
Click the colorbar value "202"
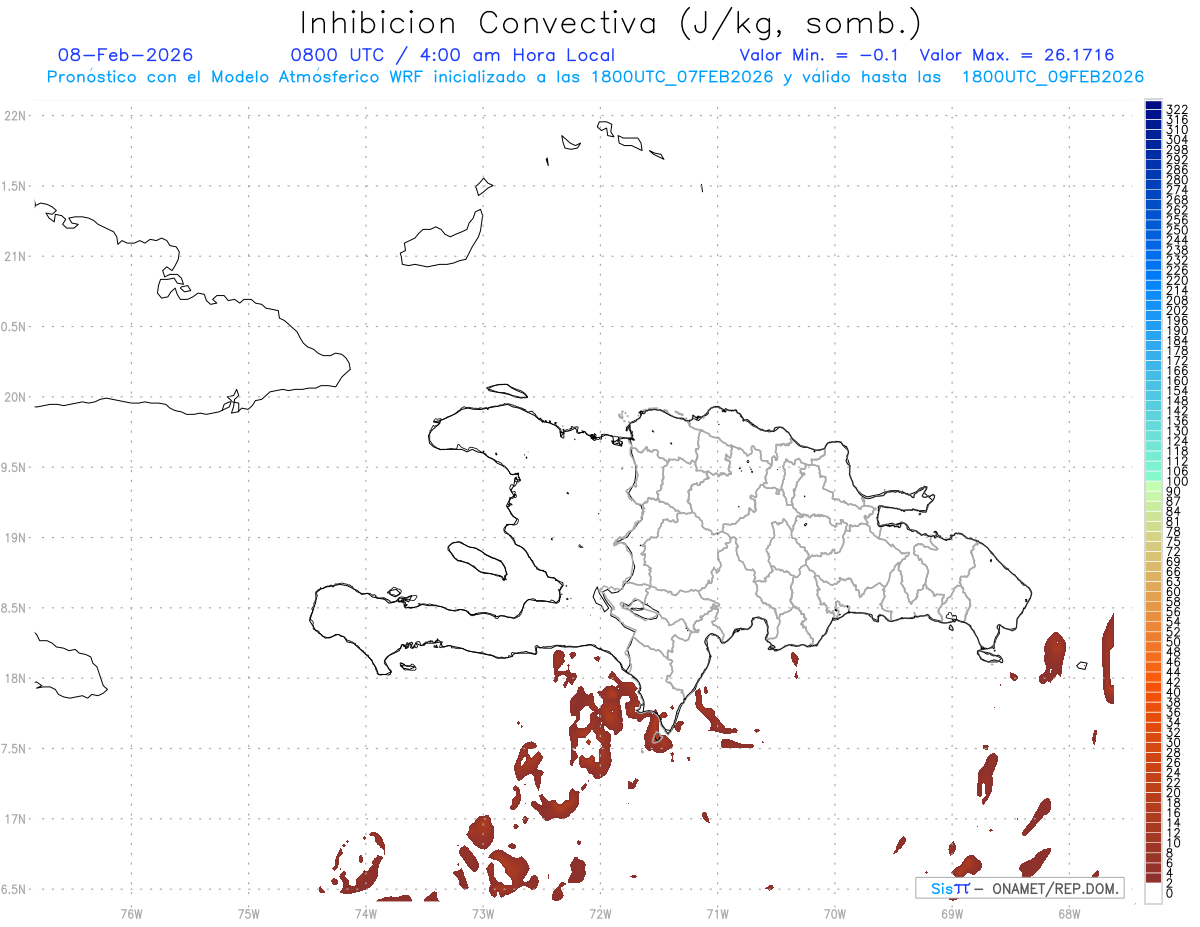click(1177, 310)
